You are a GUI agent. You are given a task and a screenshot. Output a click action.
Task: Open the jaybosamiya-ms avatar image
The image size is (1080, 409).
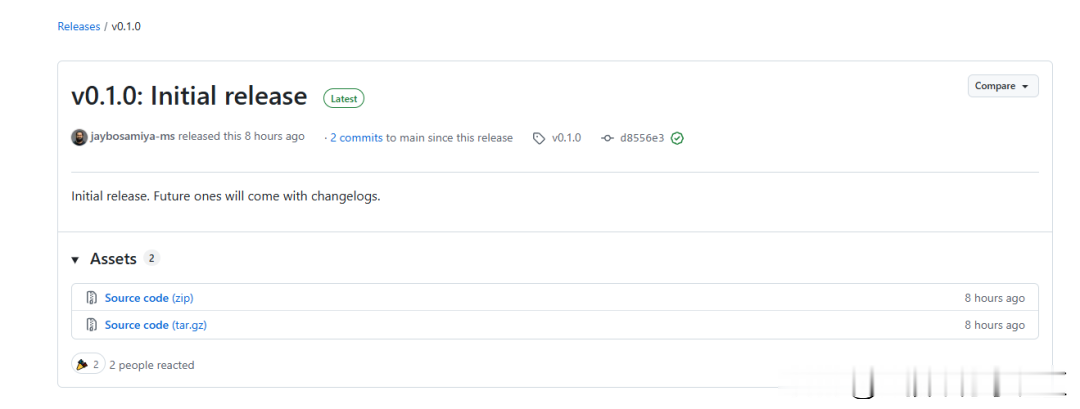(79, 137)
